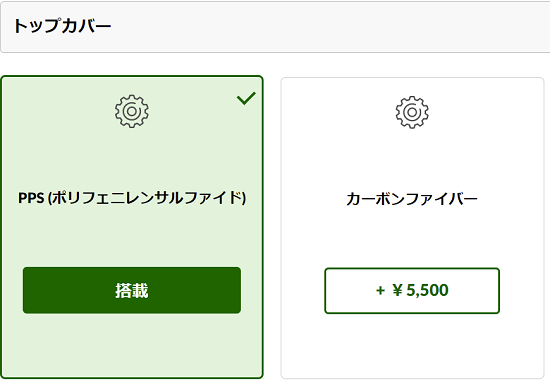
Task: Collapse the トップカバー section header
Action: click(x=275, y=27)
